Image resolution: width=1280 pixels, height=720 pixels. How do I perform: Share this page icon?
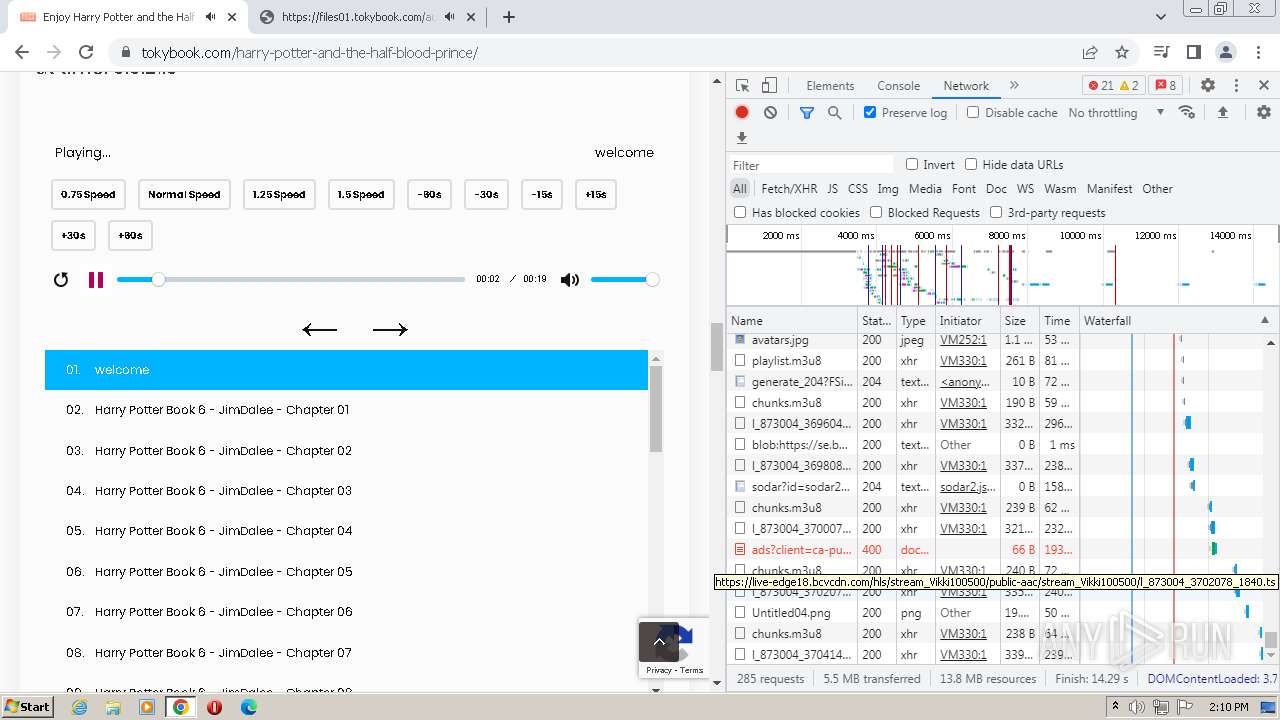(1090, 52)
